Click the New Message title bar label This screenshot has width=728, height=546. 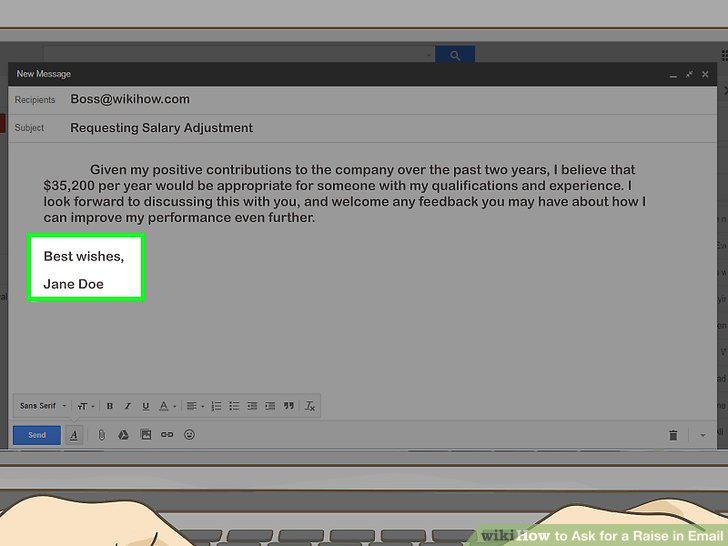point(44,74)
